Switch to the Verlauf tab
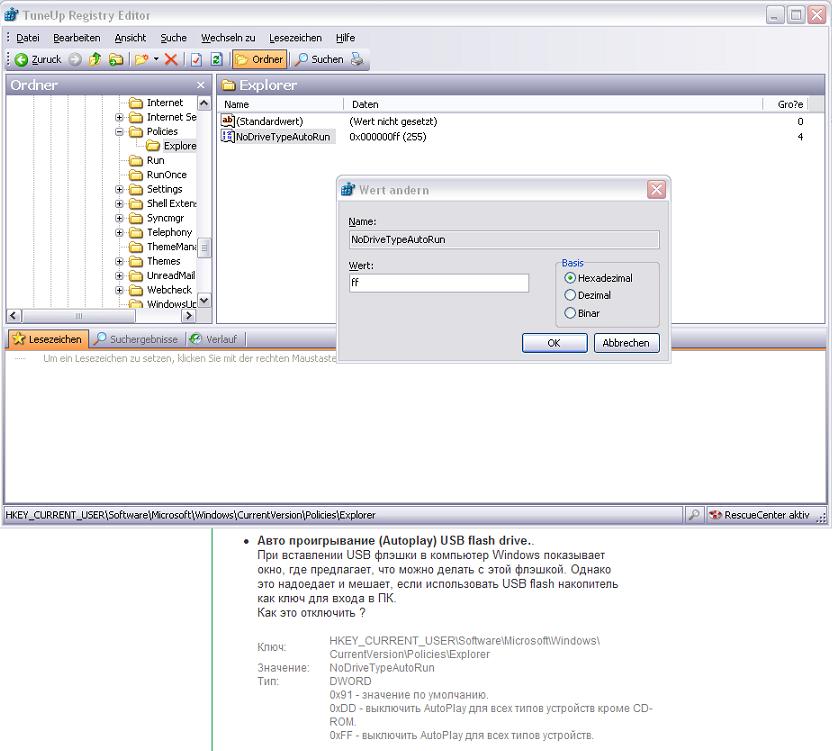This screenshot has width=832, height=751. point(213,339)
